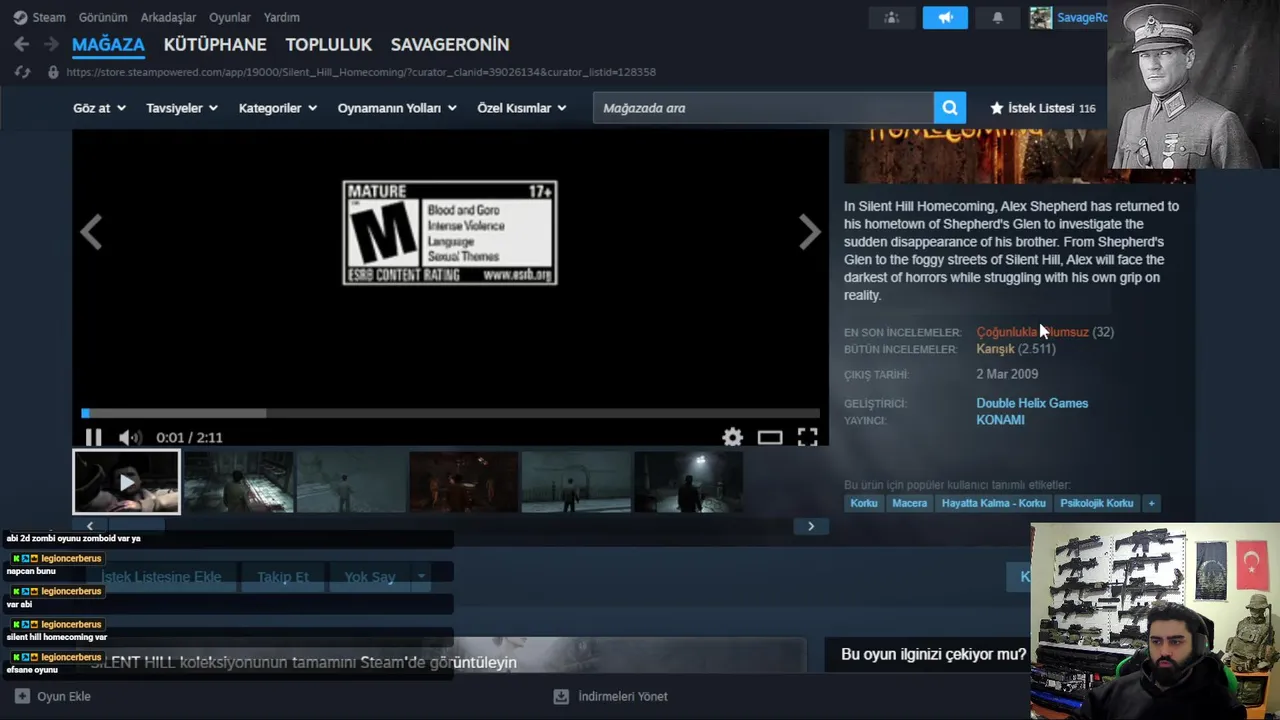Click the Steam logo in the menu bar
The width and height of the screenshot is (1280, 720).
(20, 17)
